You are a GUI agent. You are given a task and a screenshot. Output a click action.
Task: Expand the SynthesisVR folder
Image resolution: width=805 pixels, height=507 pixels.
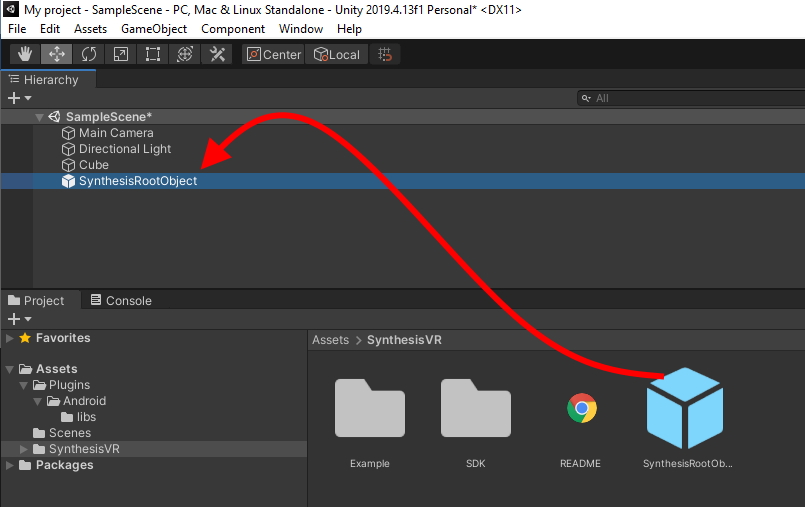coord(24,449)
